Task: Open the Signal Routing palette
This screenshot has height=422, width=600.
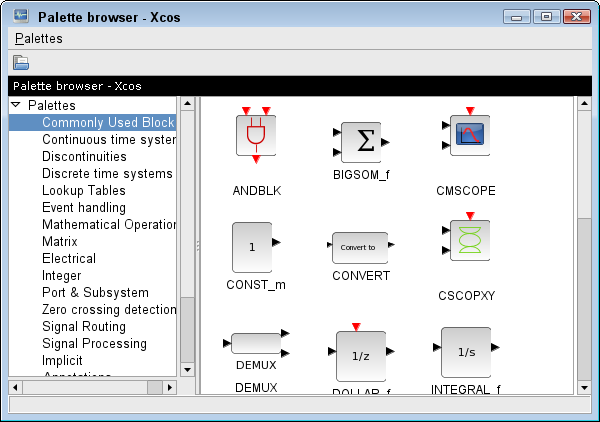Action: 84,327
